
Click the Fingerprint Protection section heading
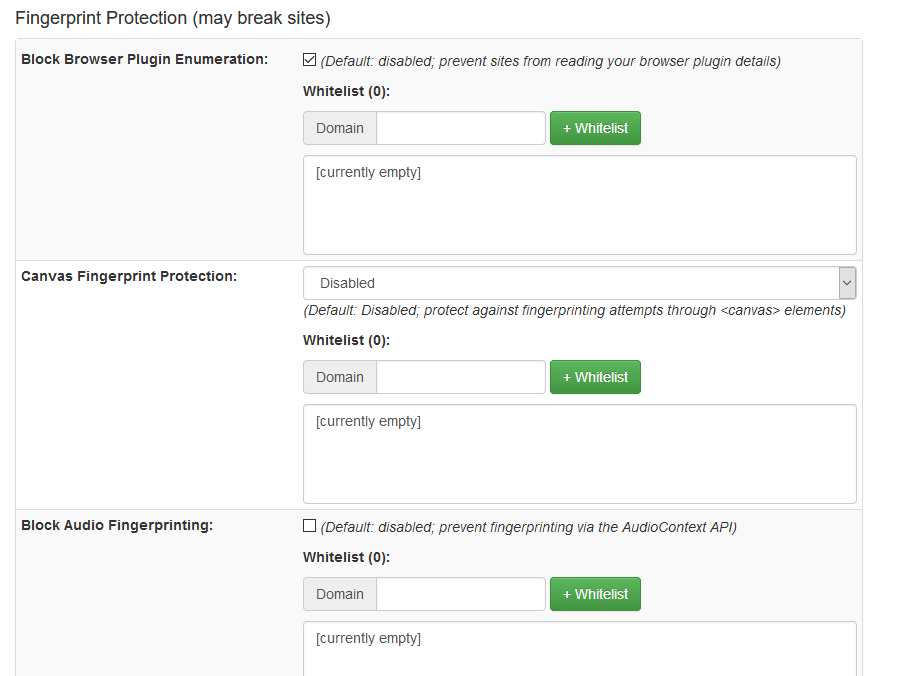pyautogui.click(x=173, y=18)
